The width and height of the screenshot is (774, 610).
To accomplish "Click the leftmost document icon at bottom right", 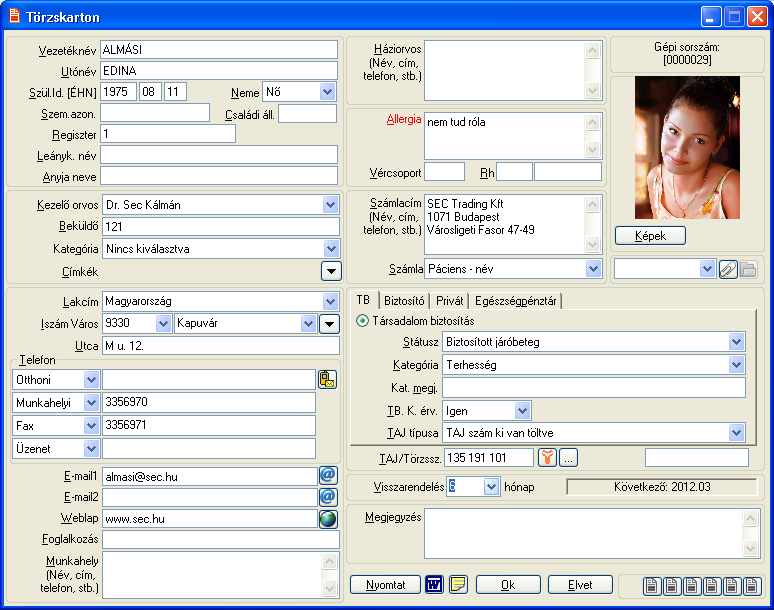I will (652, 586).
